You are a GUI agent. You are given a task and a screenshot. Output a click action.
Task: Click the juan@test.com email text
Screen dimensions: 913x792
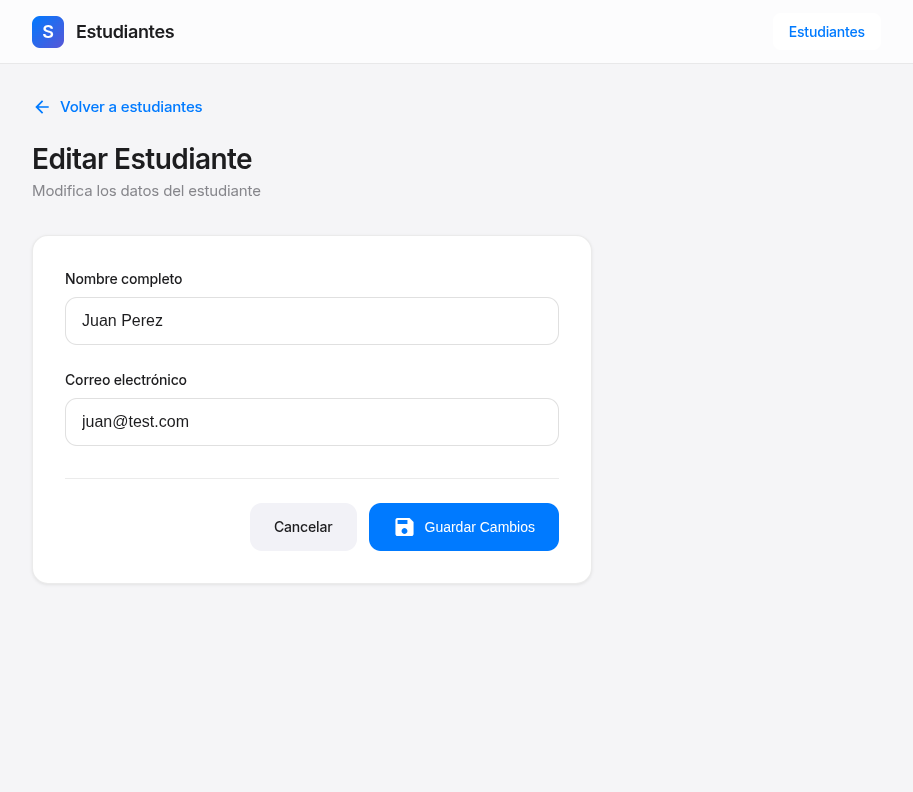pos(135,422)
